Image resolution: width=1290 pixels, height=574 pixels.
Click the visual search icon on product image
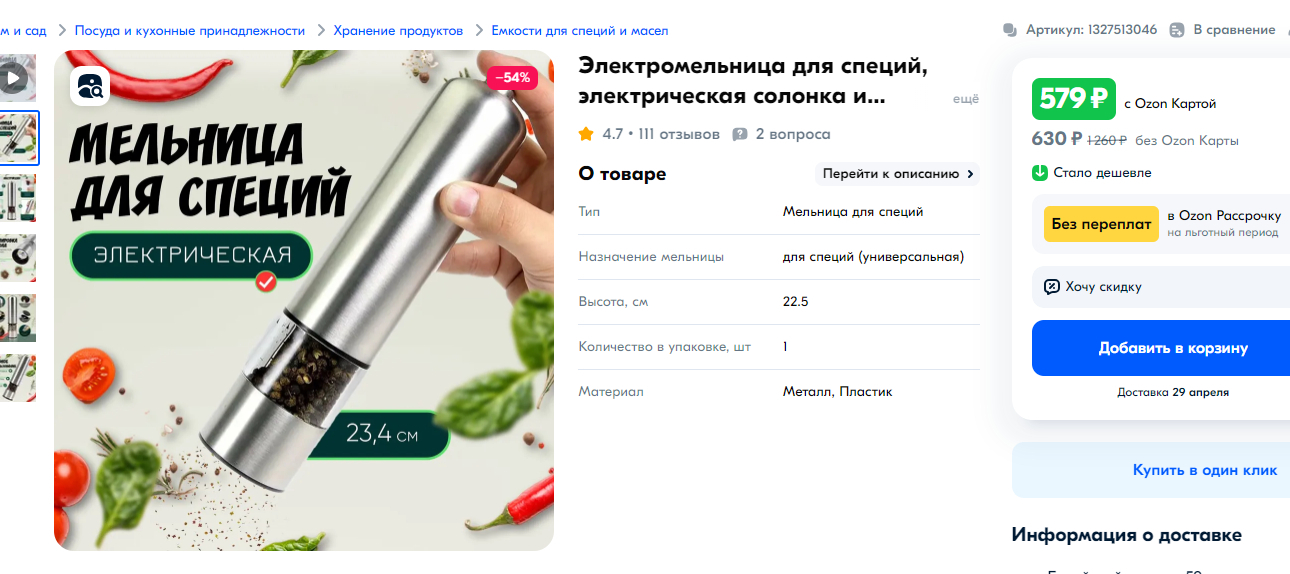pos(89,86)
